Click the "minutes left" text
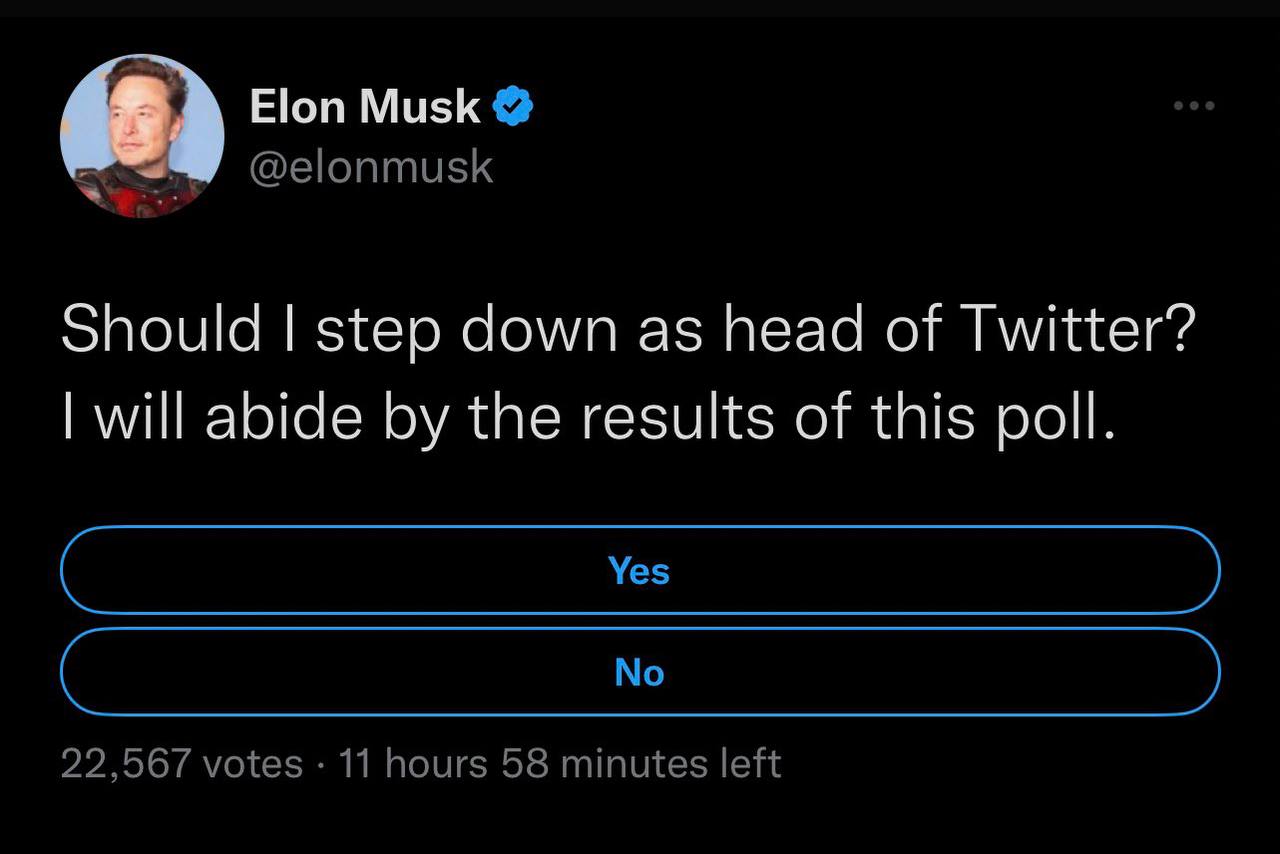 (670, 764)
